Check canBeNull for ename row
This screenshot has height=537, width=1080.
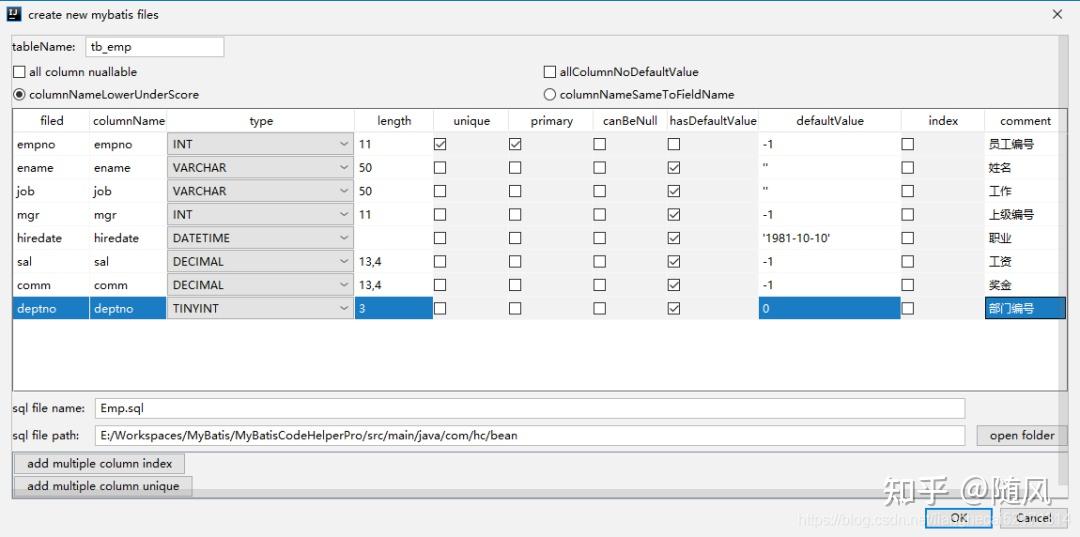point(600,167)
